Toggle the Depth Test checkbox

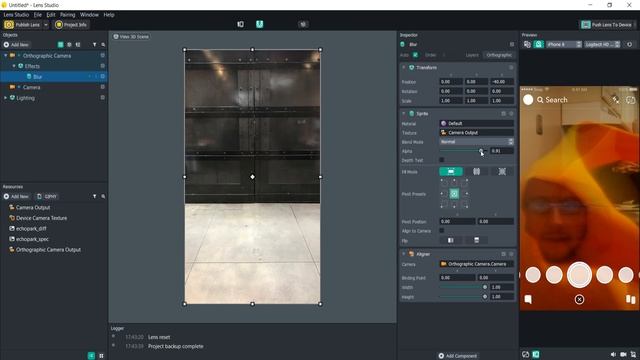point(441,160)
